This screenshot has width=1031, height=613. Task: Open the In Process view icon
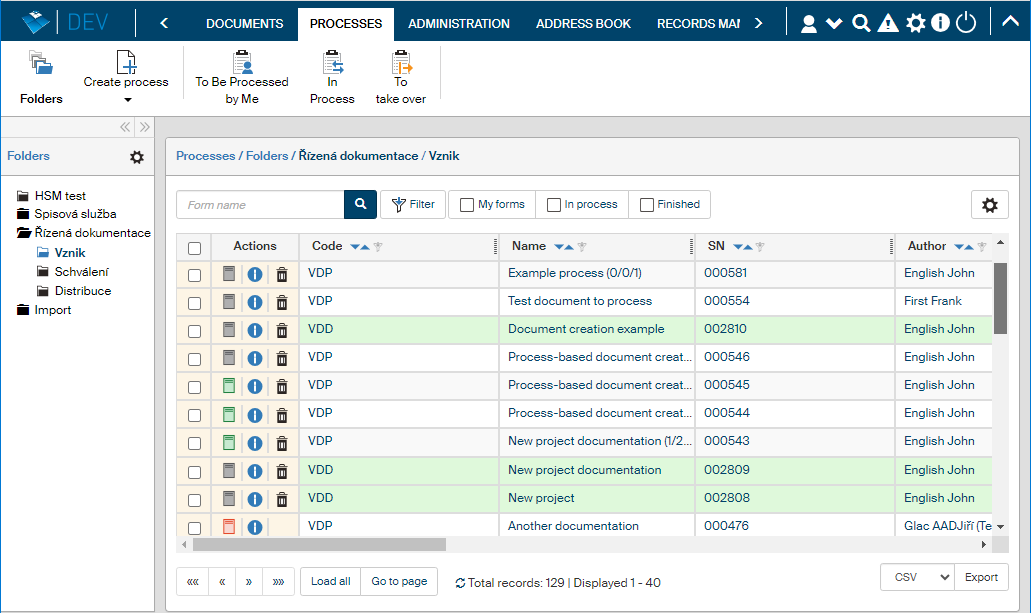coord(332,63)
